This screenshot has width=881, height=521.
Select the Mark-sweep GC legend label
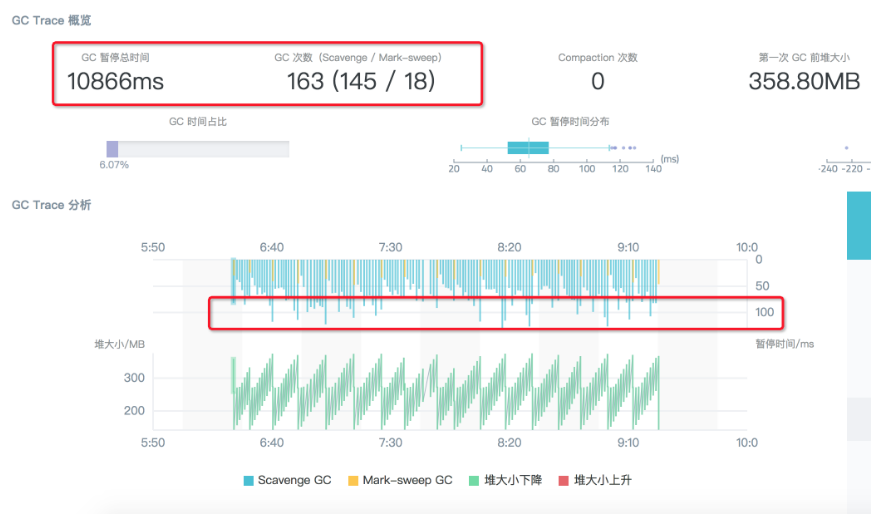tap(407, 481)
